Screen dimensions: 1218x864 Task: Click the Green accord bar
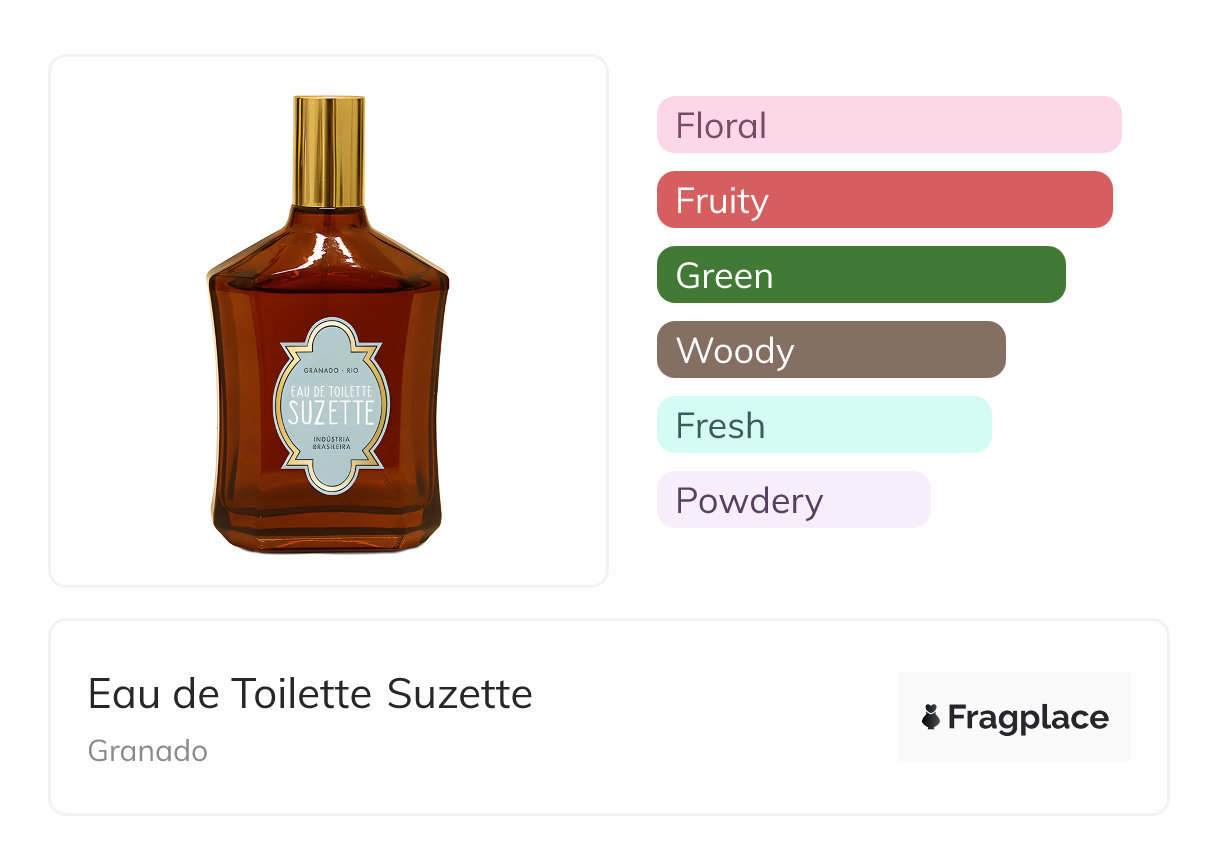[860, 275]
